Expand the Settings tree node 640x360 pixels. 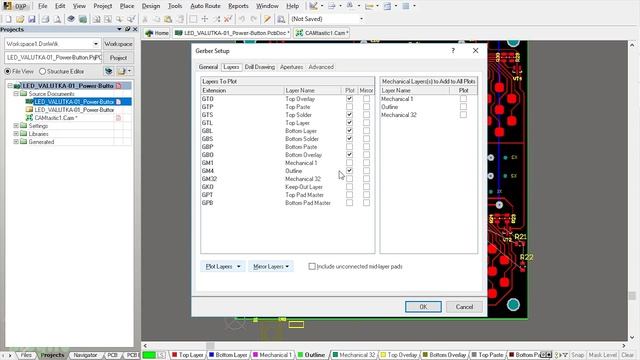click(16, 126)
